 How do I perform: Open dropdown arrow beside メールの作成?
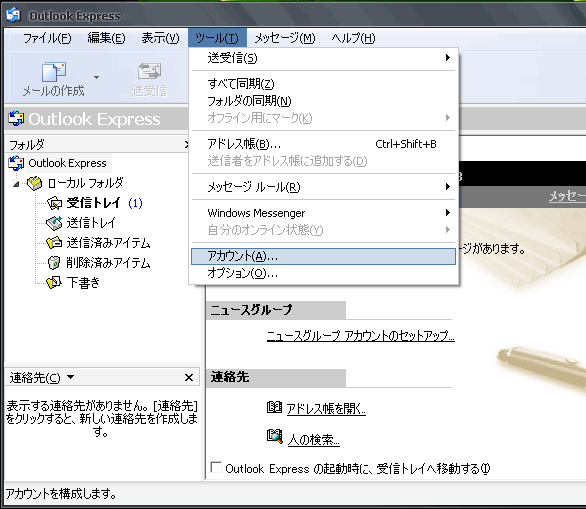pos(96,77)
